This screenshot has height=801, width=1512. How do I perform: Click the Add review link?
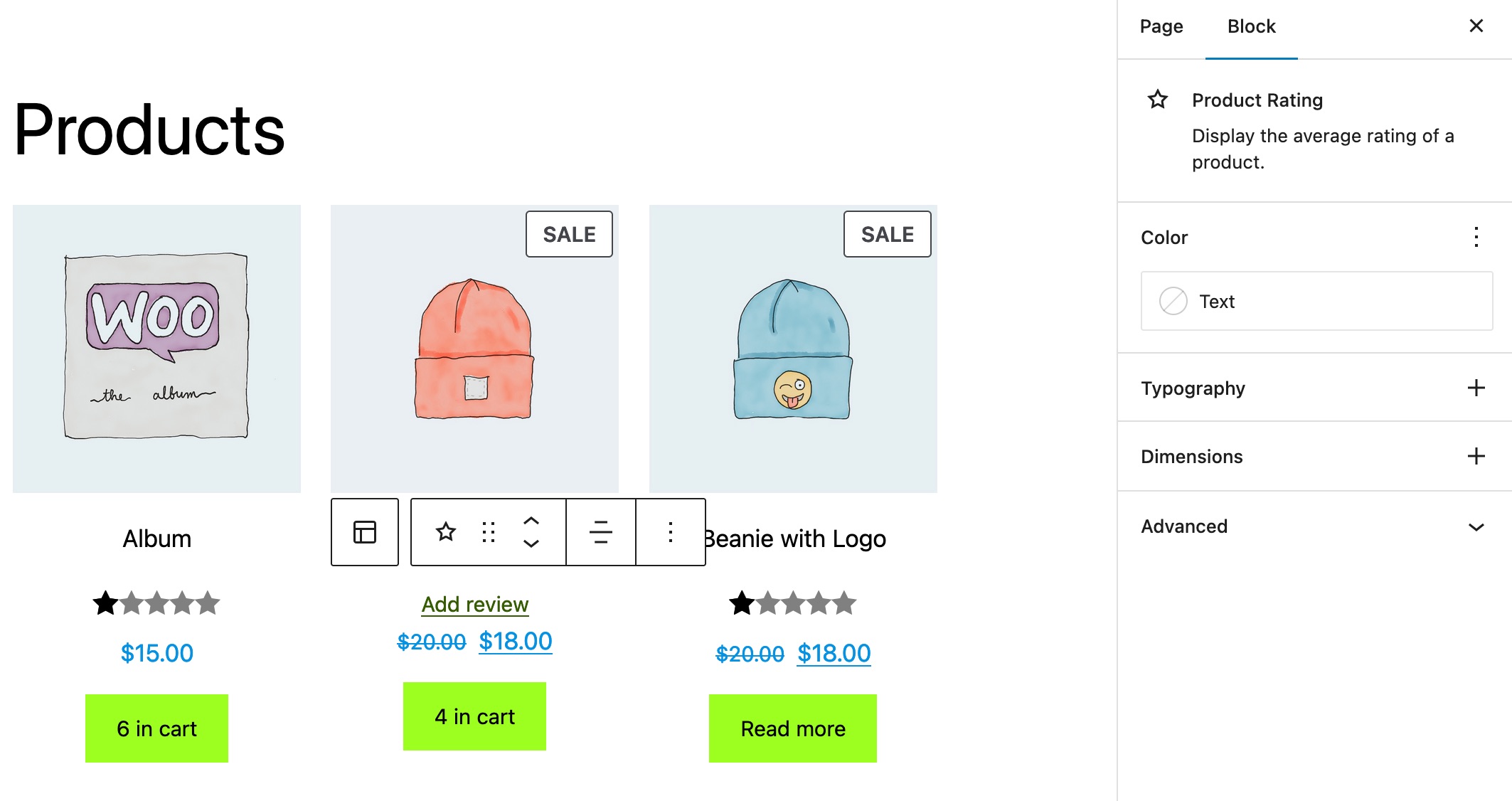pyautogui.click(x=475, y=605)
